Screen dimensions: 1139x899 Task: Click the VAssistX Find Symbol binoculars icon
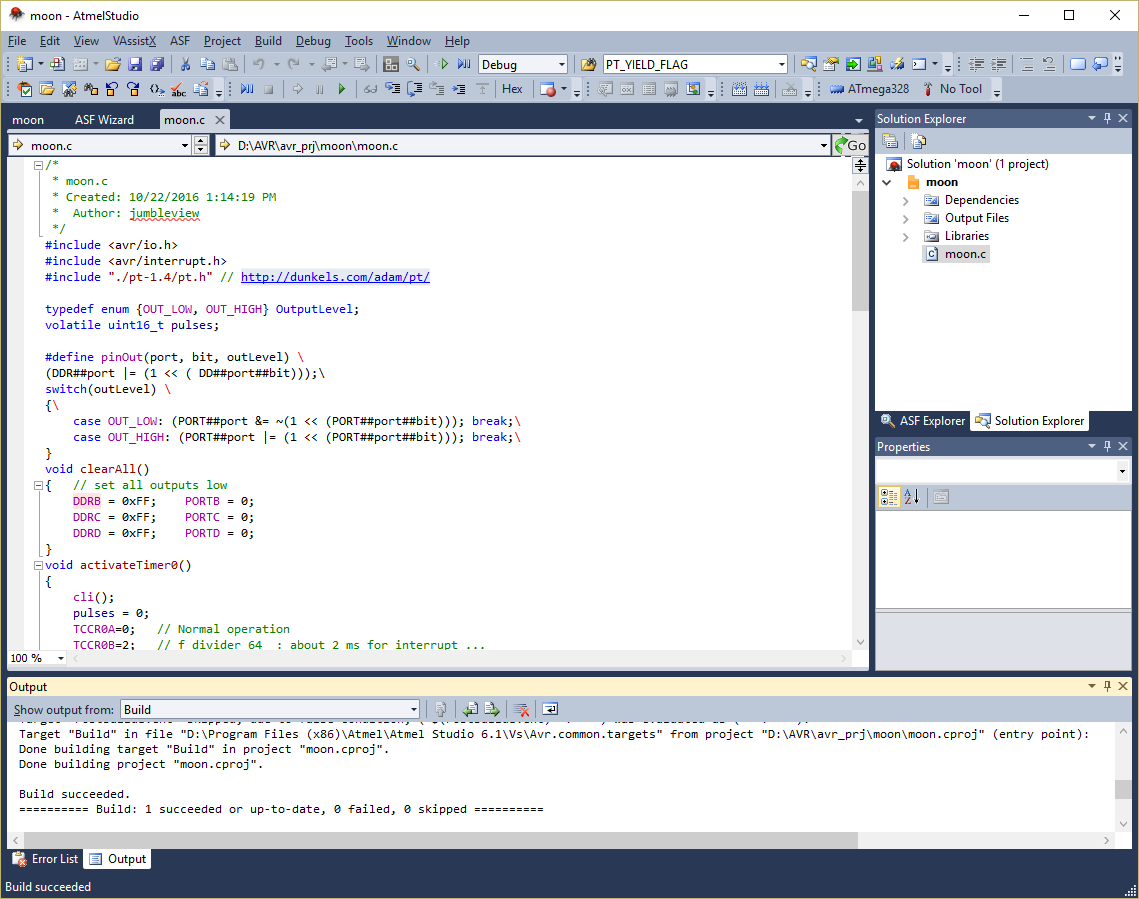pos(69,89)
